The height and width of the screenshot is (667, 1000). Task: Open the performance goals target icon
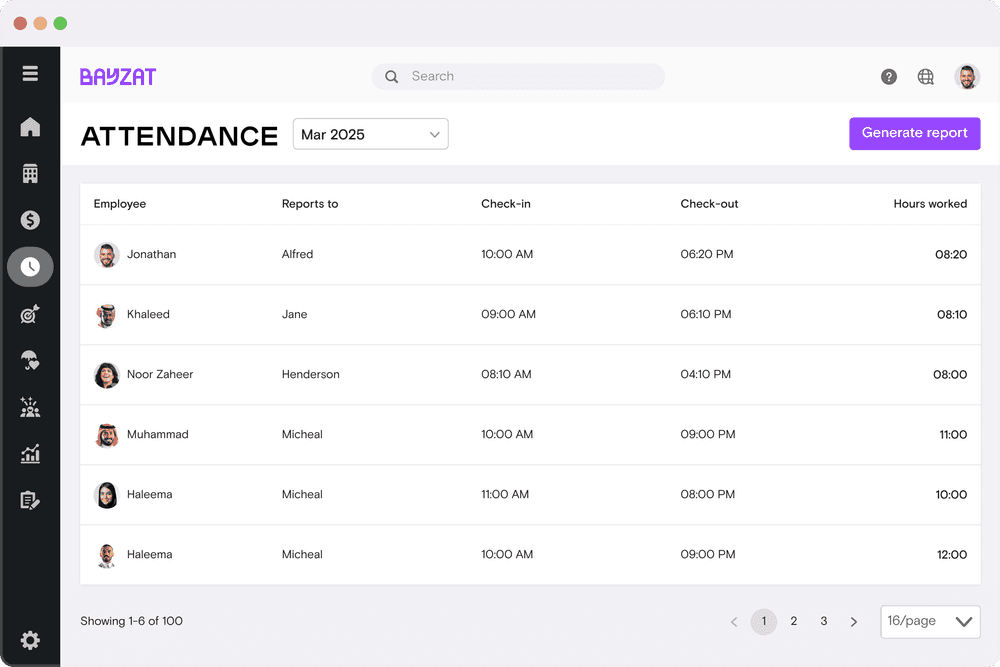tap(30, 313)
